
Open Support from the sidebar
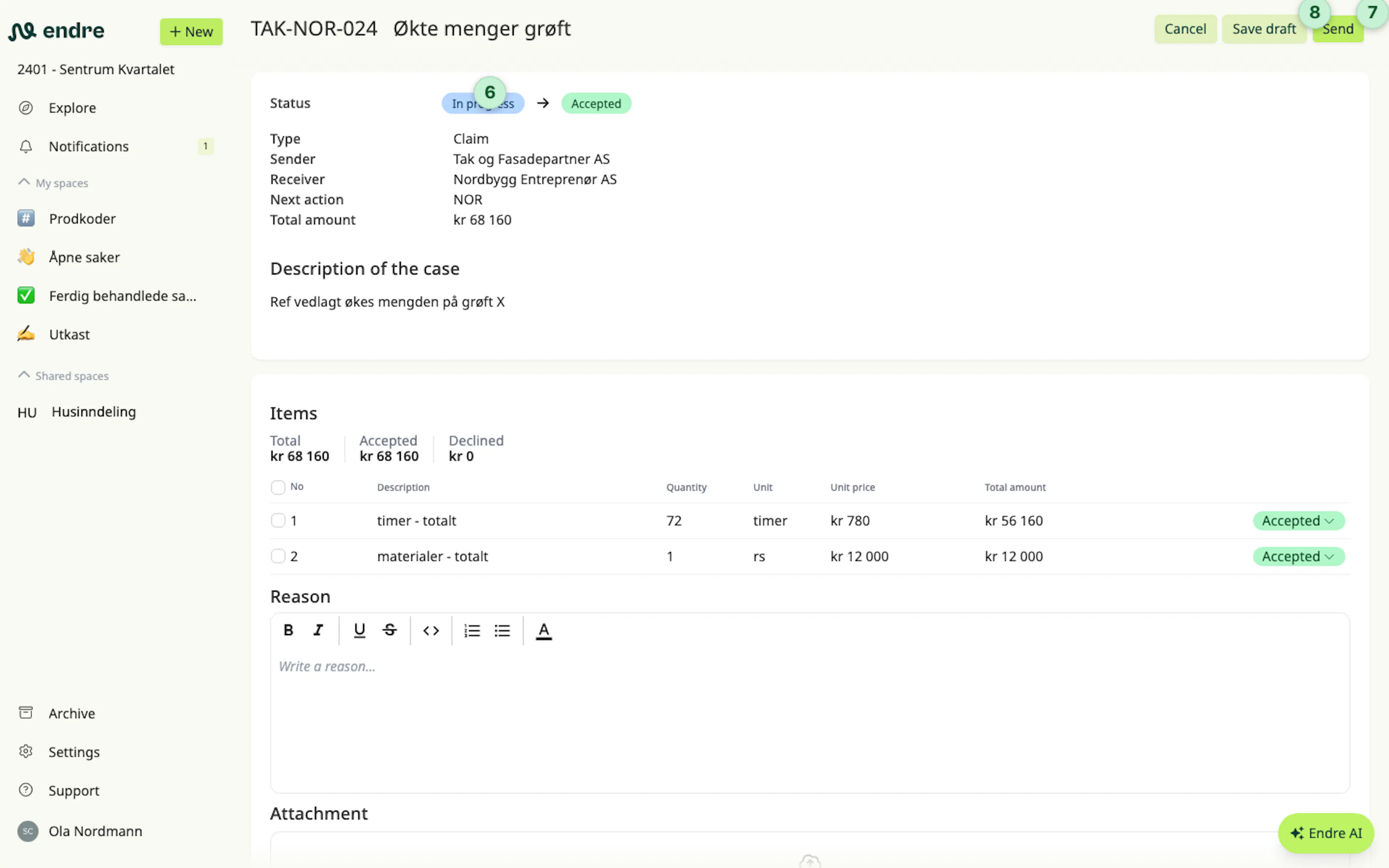(x=74, y=791)
